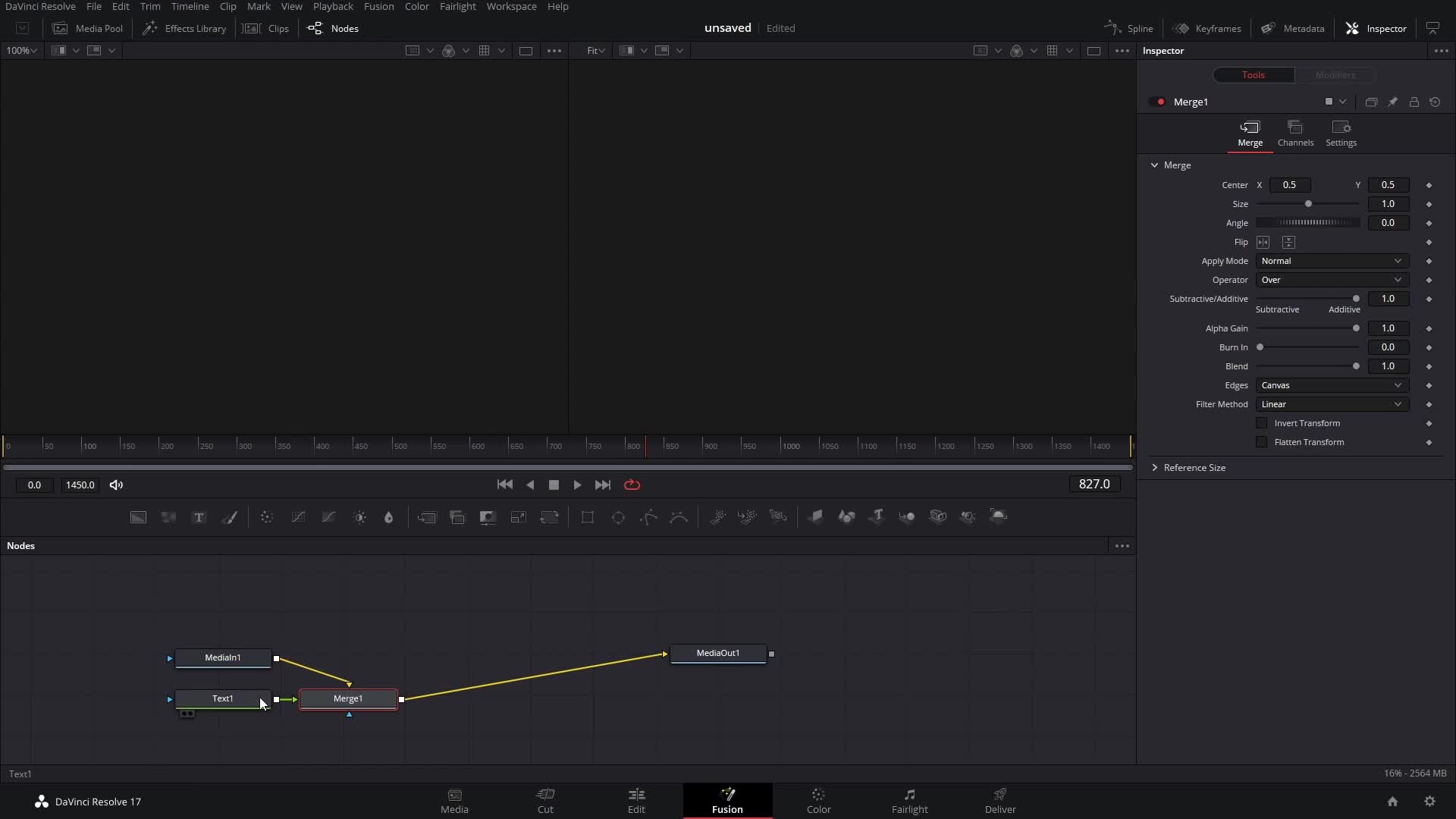1456x819 pixels.
Task: Open the Apply Mode dropdown
Action: coord(1332,261)
